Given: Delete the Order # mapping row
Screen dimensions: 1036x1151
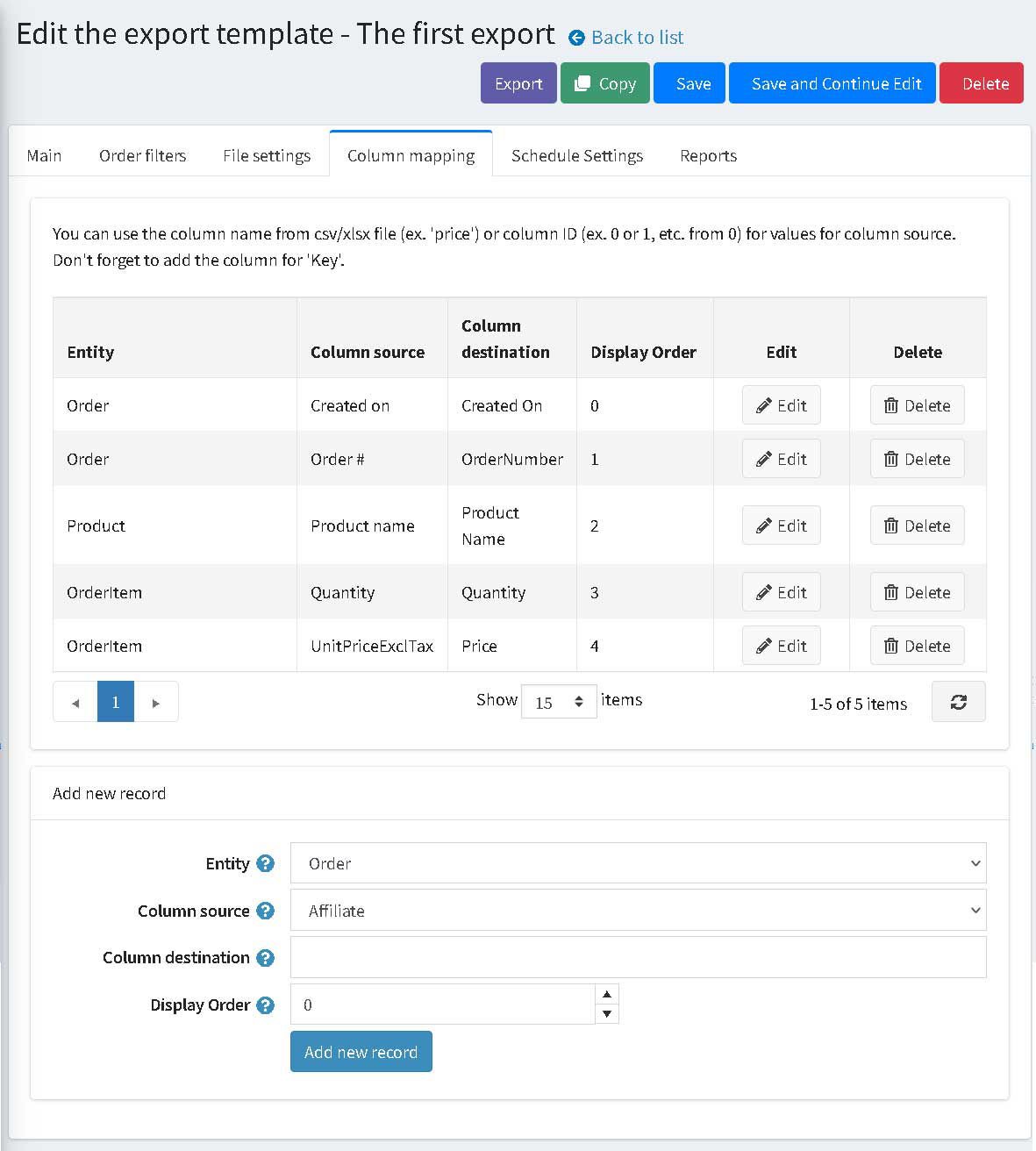Looking at the screenshot, I should (918, 459).
